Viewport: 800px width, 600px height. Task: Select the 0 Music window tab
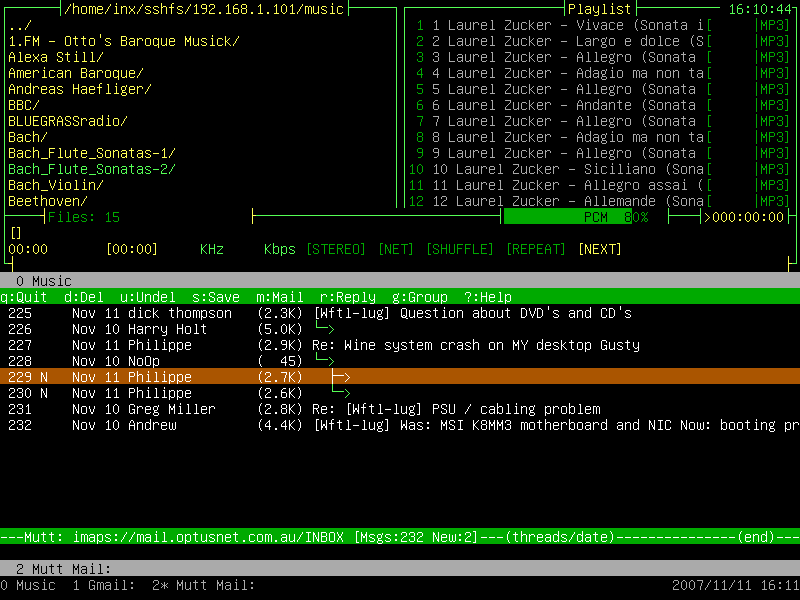(x=28, y=585)
